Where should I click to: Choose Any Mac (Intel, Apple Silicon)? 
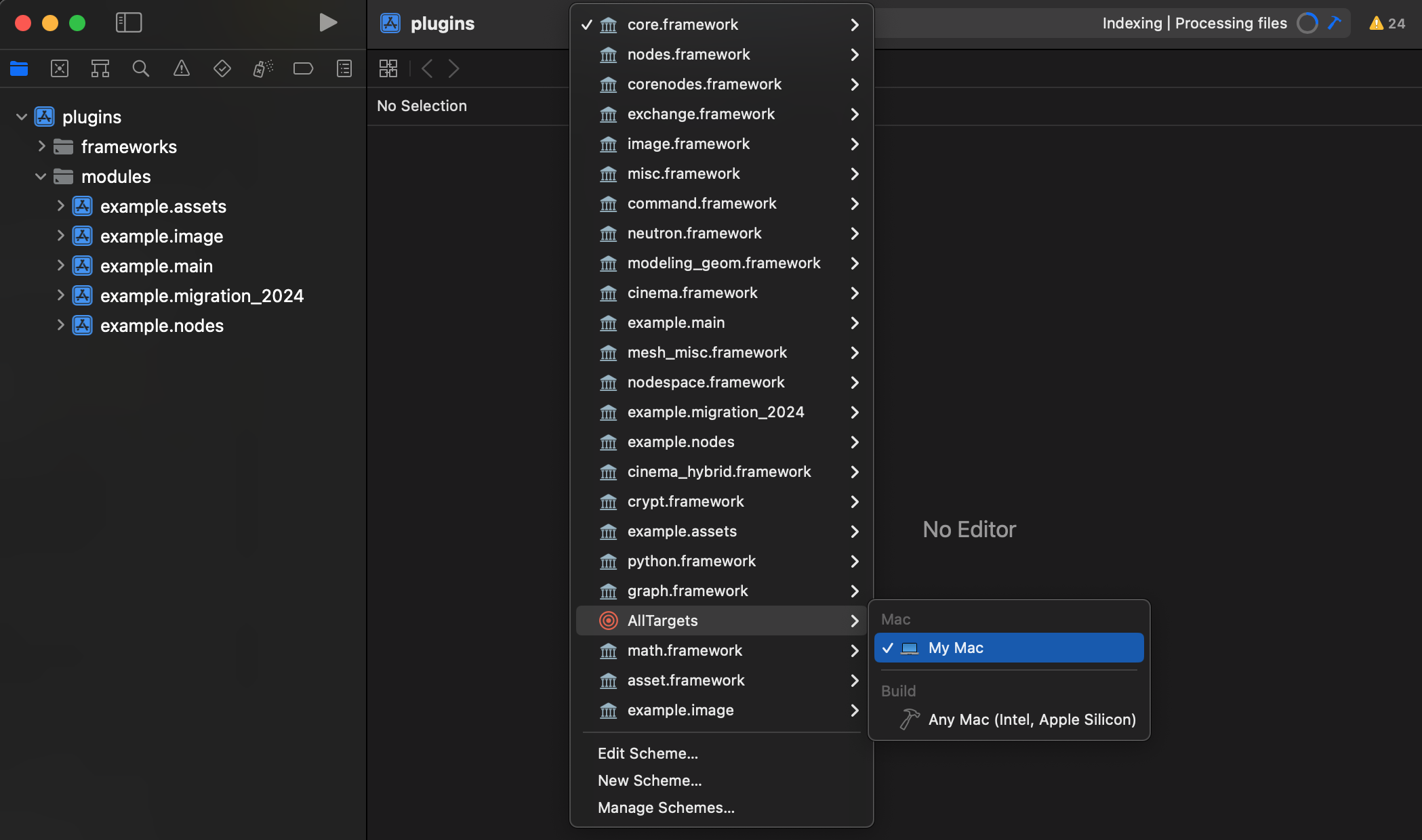(x=1009, y=719)
